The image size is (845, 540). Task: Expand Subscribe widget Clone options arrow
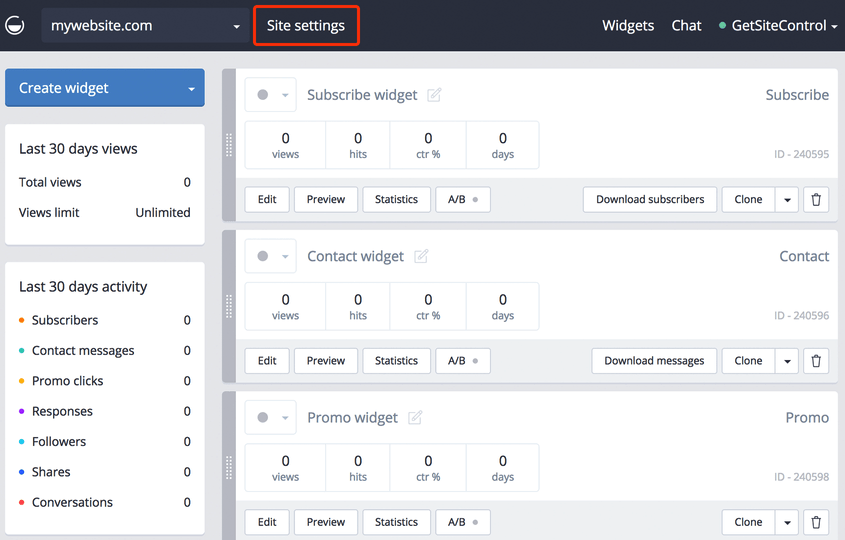point(787,199)
